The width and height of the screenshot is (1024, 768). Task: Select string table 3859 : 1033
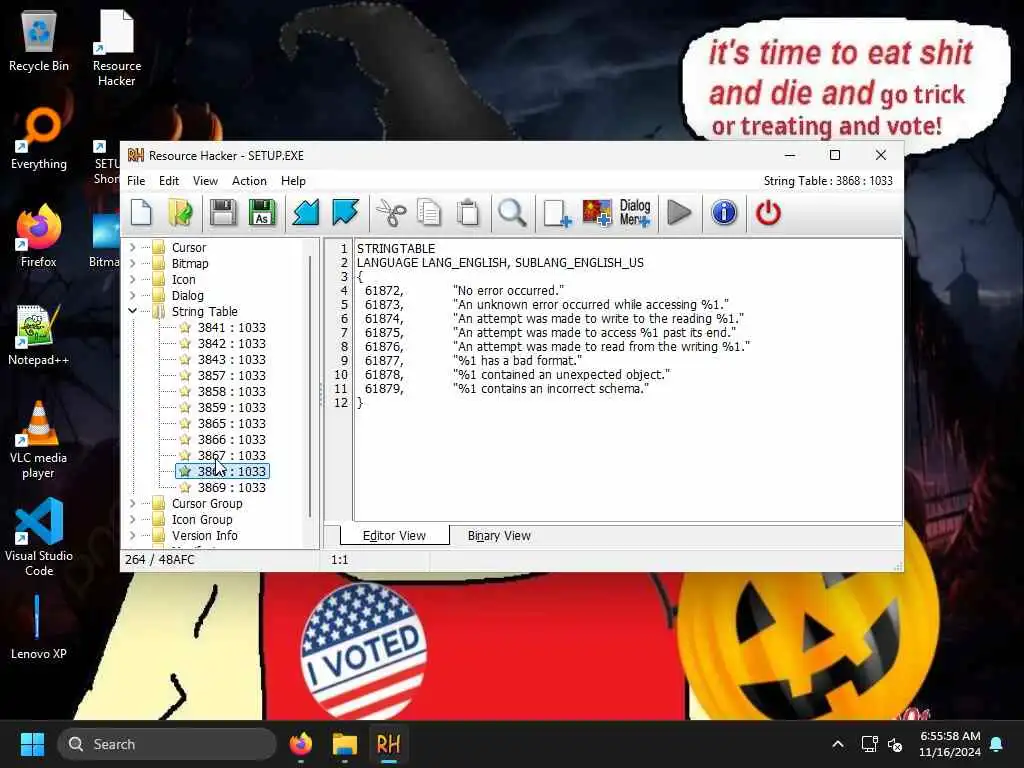(x=231, y=408)
